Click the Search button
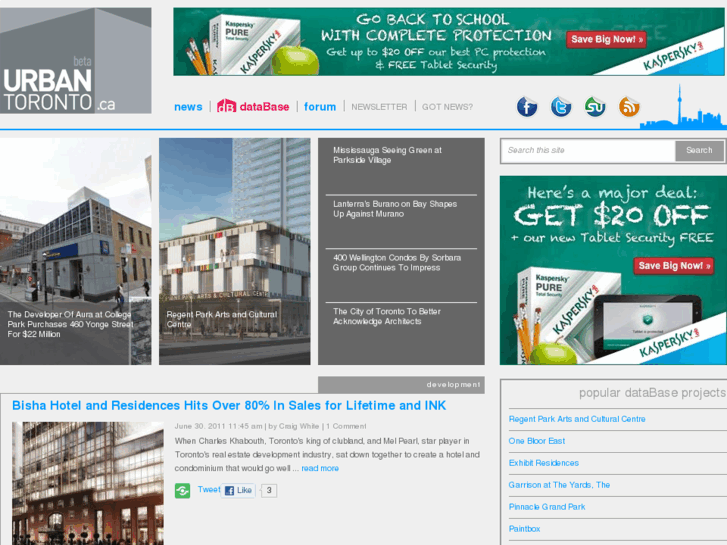Image resolution: width=727 pixels, height=545 pixels. 699,150
